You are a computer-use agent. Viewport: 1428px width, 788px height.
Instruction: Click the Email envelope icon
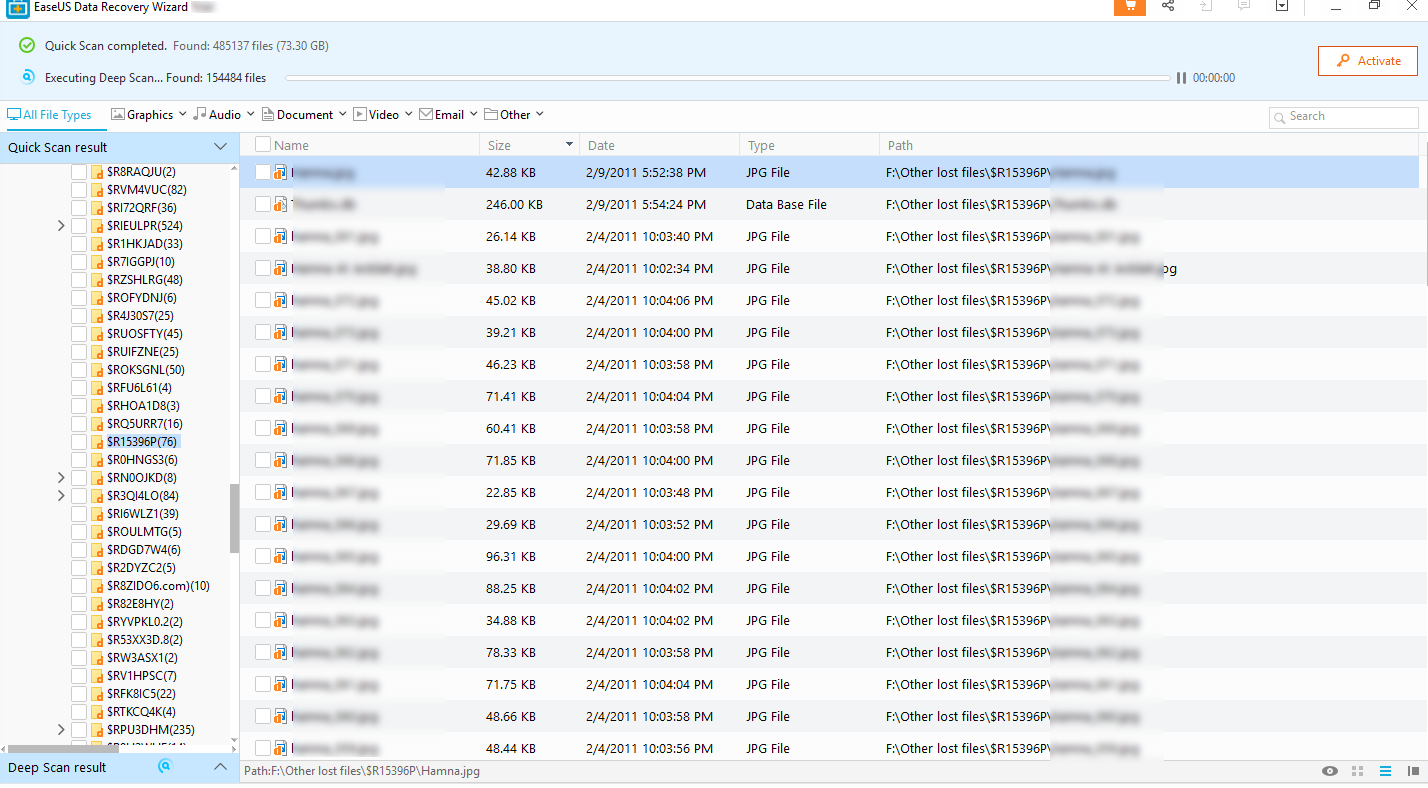click(x=426, y=114)
